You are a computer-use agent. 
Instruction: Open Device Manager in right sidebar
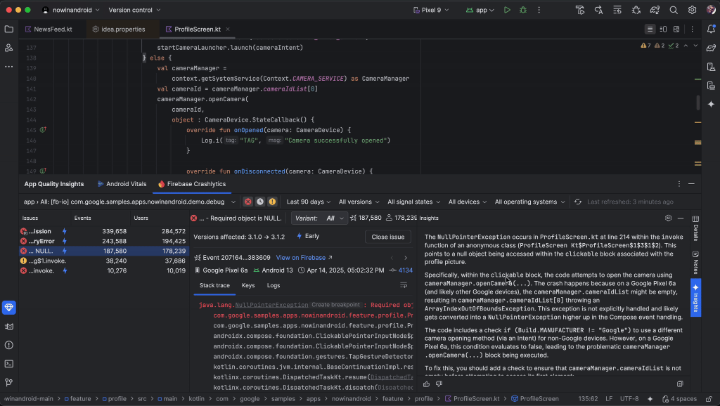click(711, 67)
